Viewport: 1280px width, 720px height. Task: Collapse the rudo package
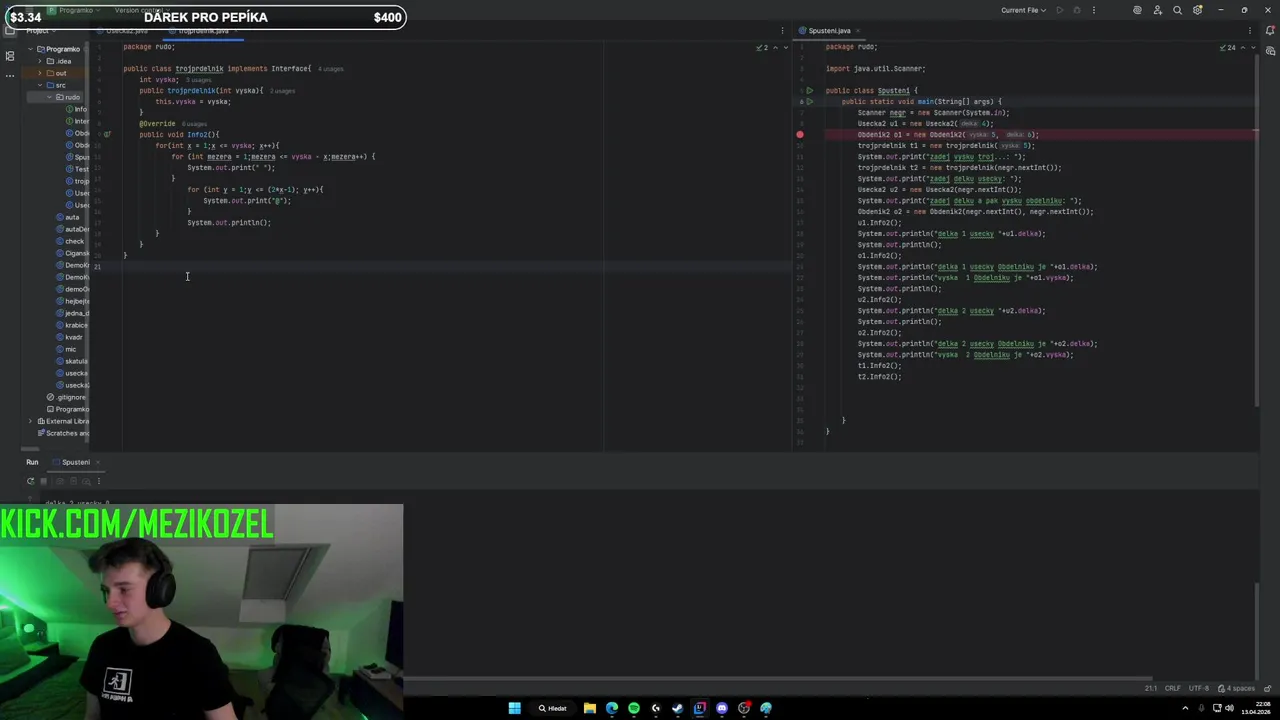[x=48, y=97]
